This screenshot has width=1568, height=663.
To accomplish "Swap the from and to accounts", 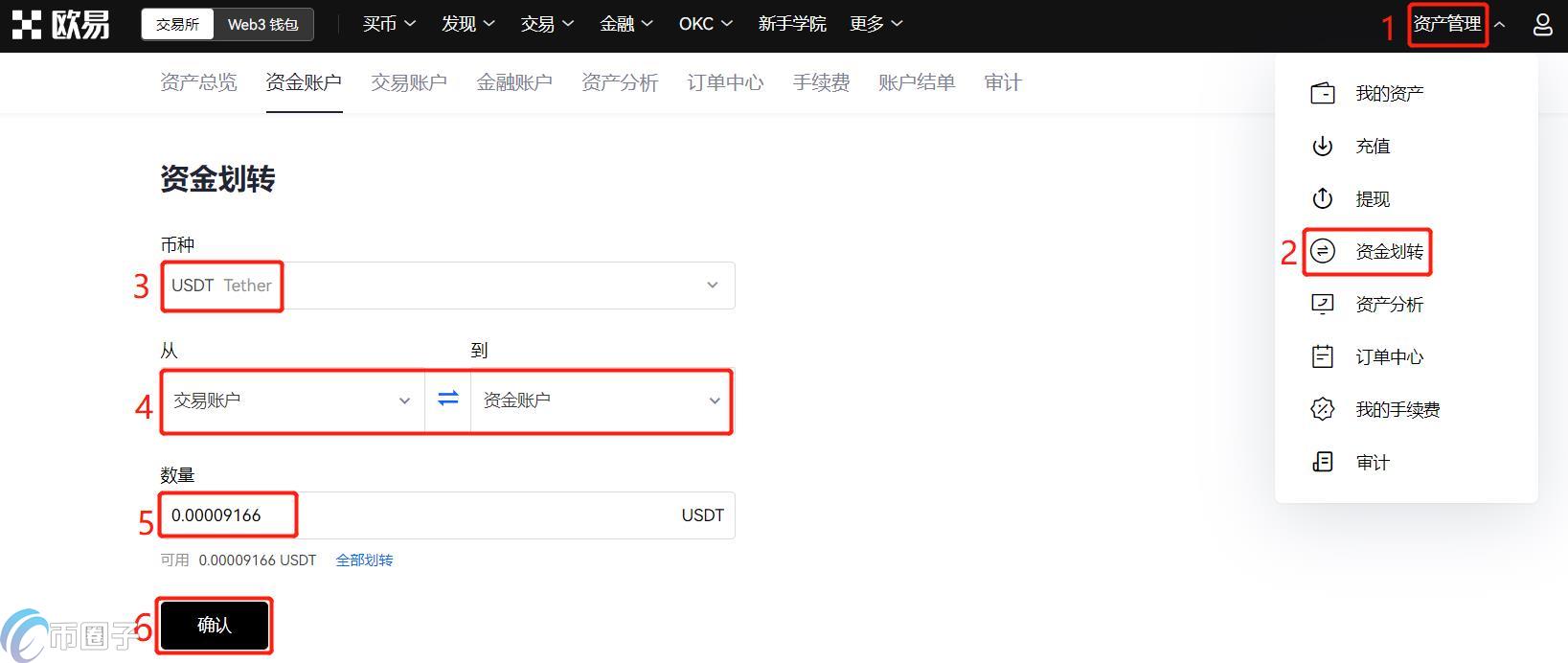I will tap(447, 400).
